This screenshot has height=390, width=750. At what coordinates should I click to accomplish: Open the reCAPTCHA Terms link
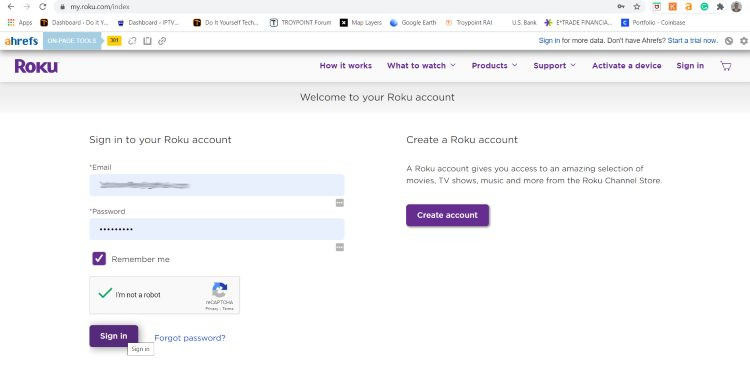click(228, 309)
